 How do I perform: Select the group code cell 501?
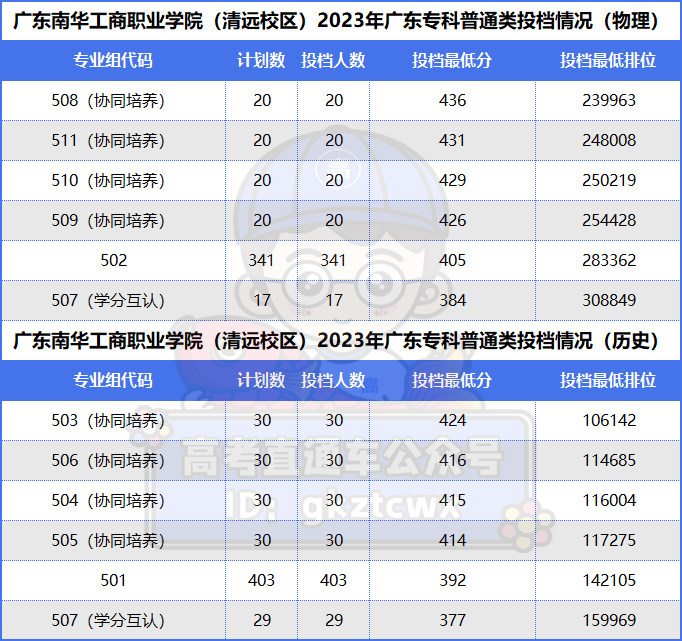114,581
